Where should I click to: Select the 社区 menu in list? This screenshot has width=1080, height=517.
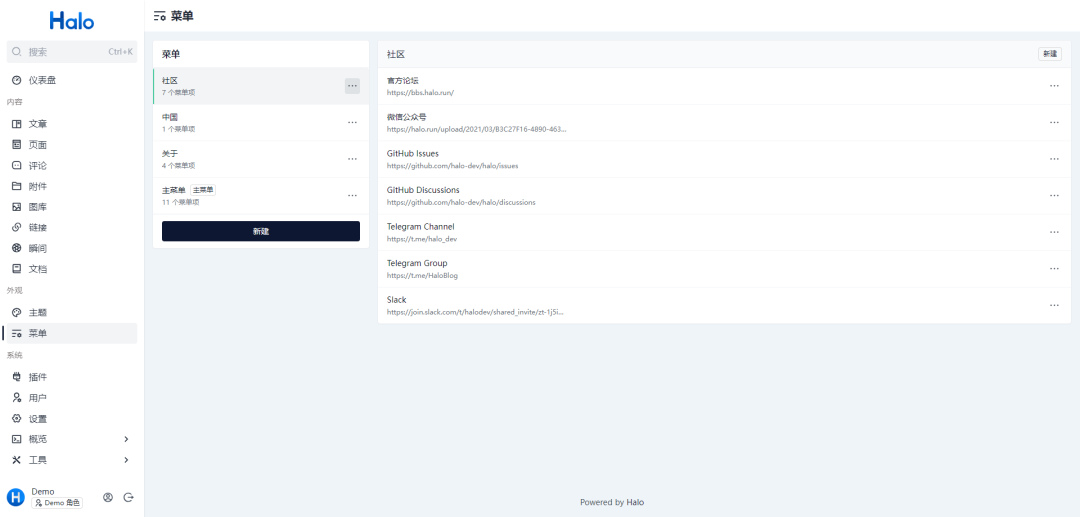pos(260,86)
